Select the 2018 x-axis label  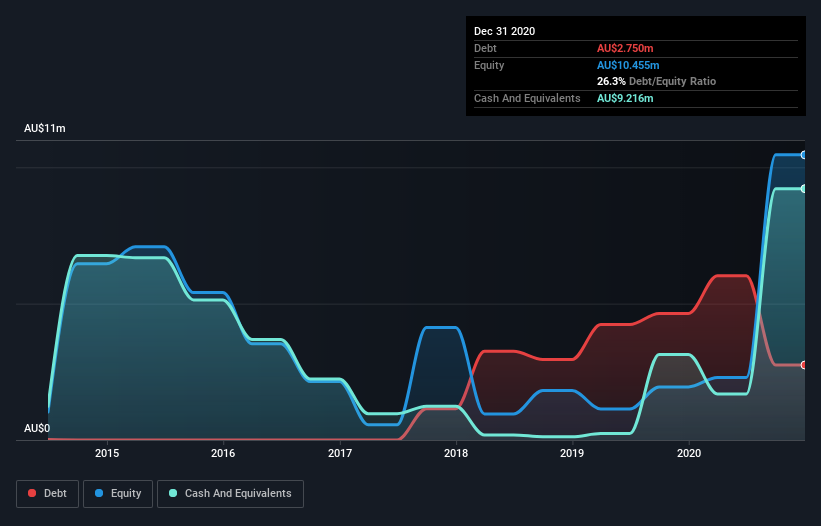(x=456, y=453)
